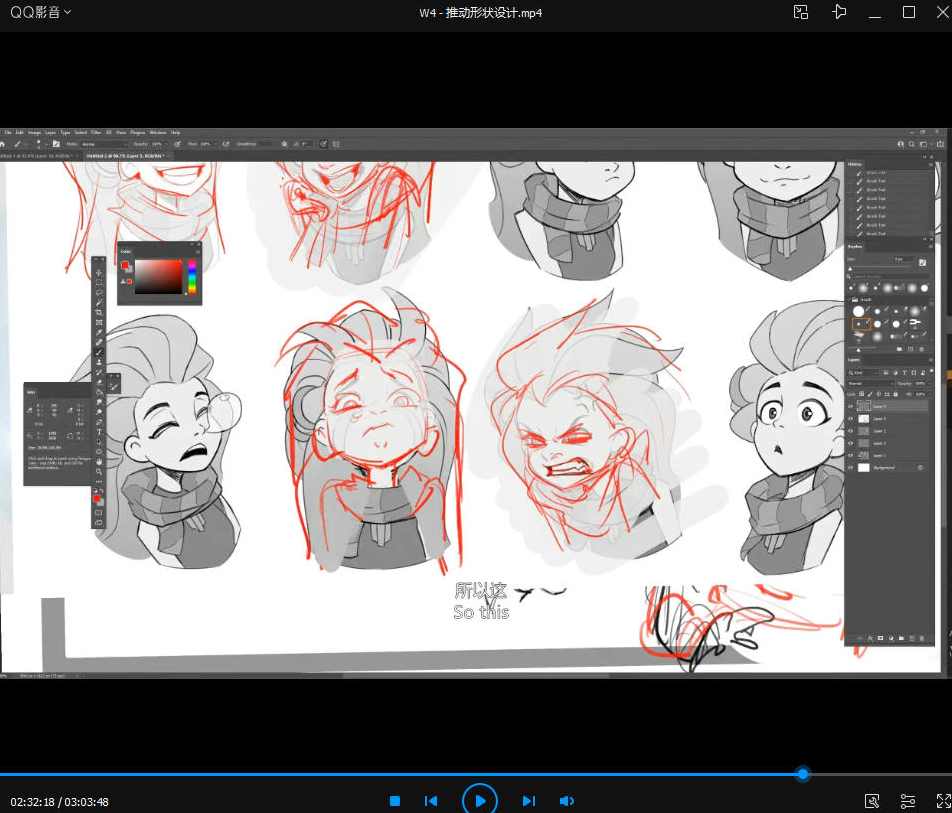Viewport: 952px width, 813px height.
Task: Stop the video playback
Action: click(x=395, y=801)
